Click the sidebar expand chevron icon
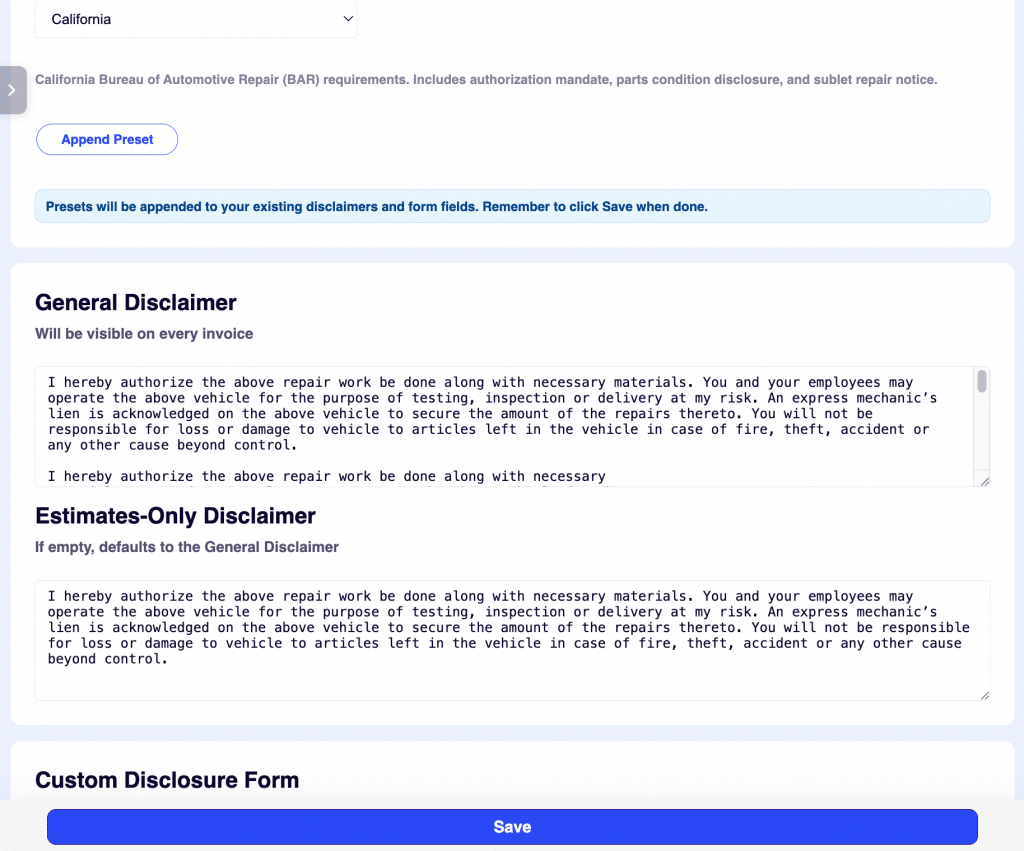Screen dimensions: 1024x851 click(x=13, y=90)
